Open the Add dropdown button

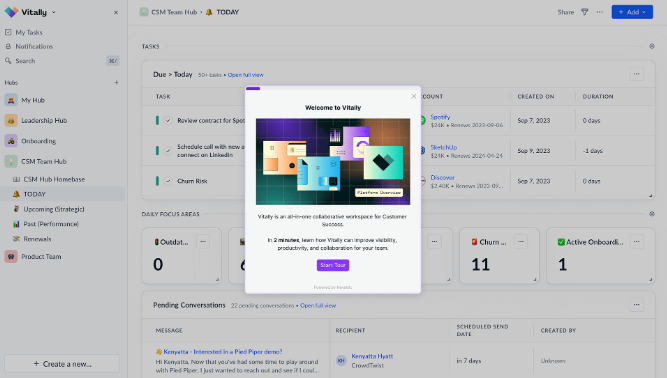(x=632, y=12)
